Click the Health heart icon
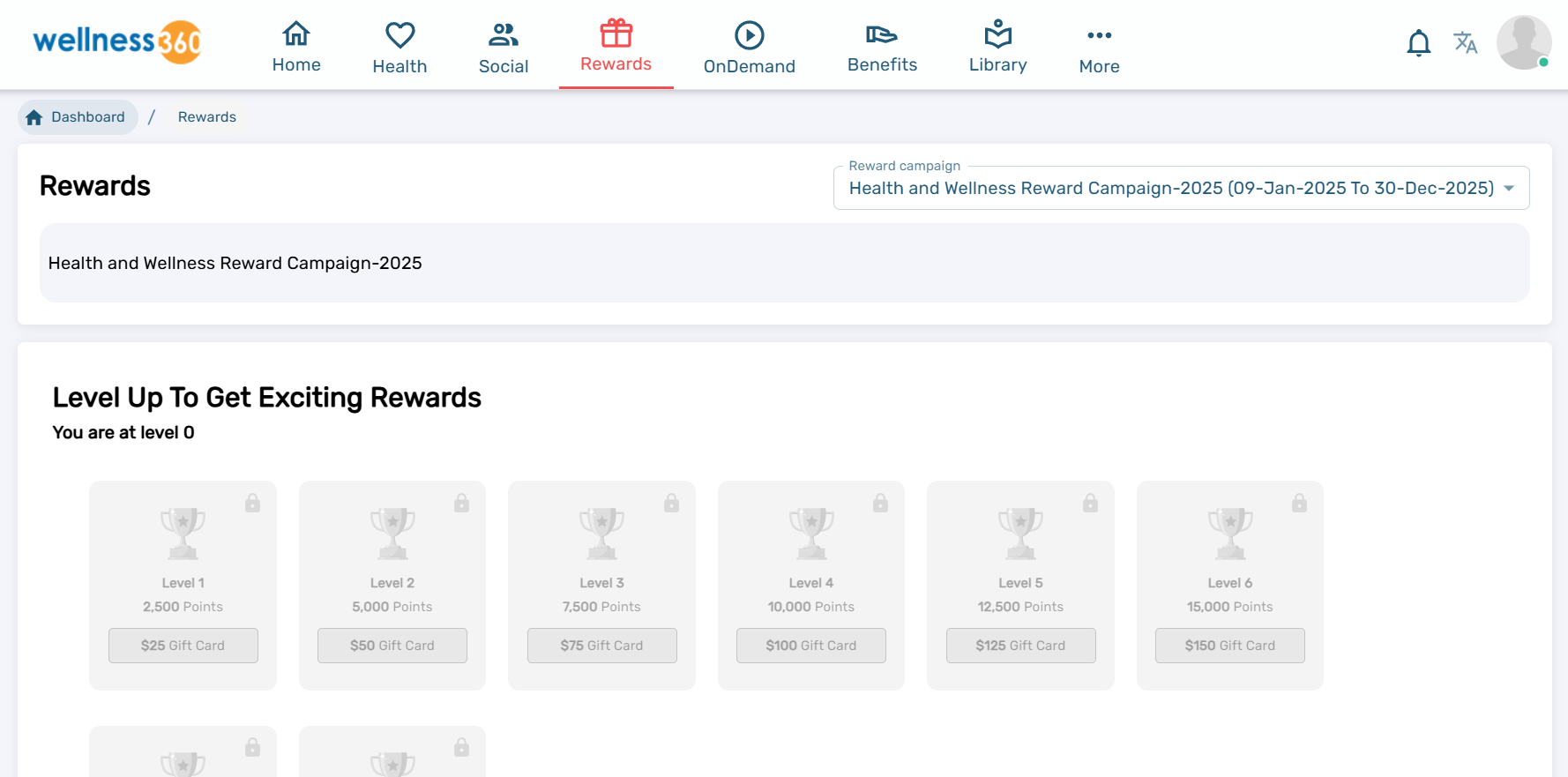 (399, 34)
